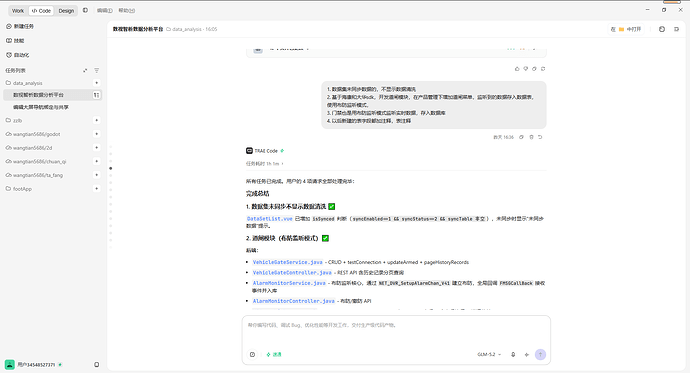Open the GLM-5.2 model dropdown
Screen dimensions: 690x373
click(489, 355)
